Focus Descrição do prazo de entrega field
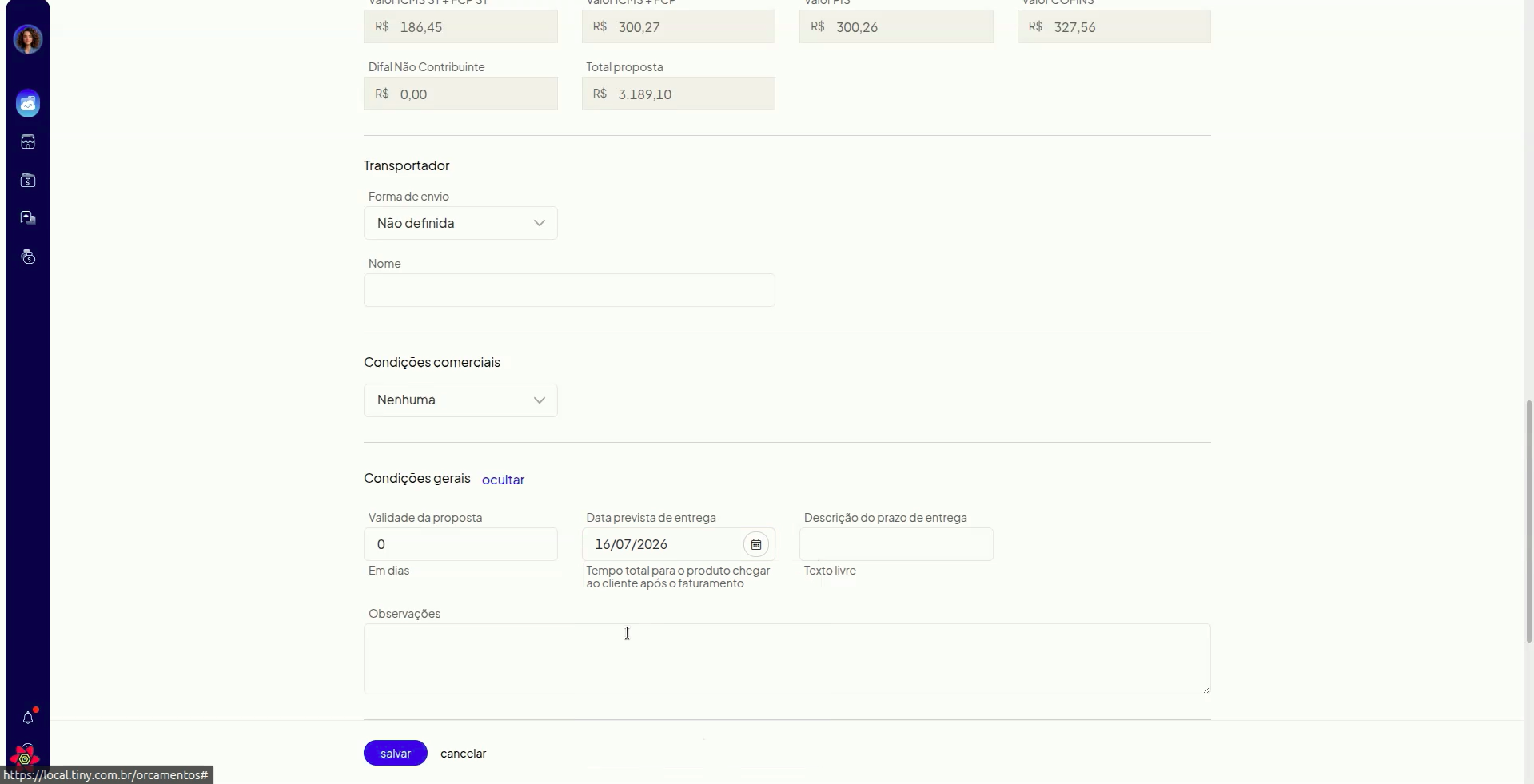This screenshot has height=784, width=1534. pyautogui.click(x=896, y=544)
